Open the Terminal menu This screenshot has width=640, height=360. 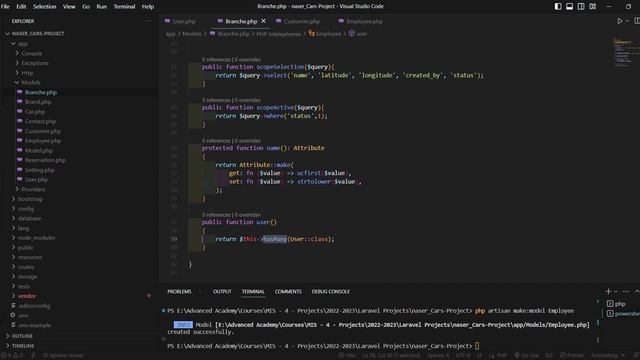pyautogui.click(x=124, y=7)
